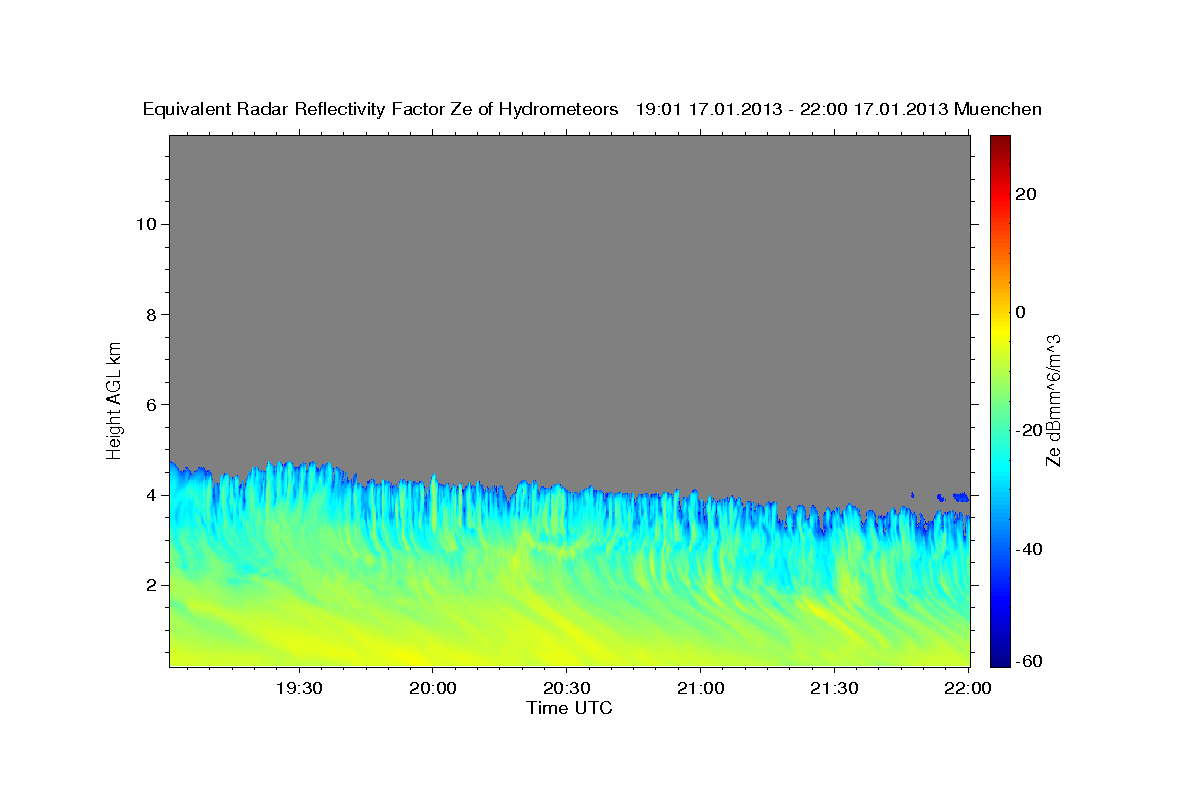Click the '6' height axis label

click(x=150, y=404)
